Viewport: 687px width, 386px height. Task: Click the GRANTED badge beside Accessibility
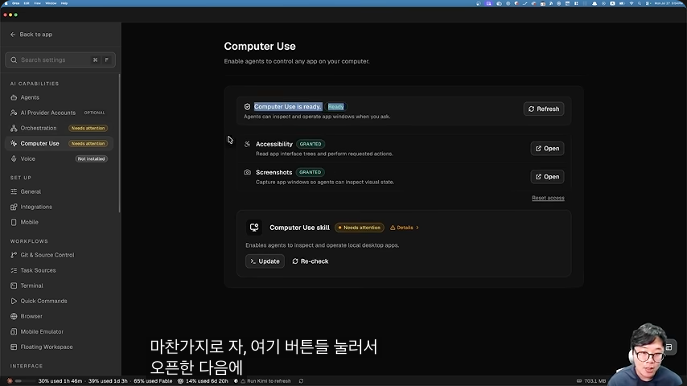point(310,144)
